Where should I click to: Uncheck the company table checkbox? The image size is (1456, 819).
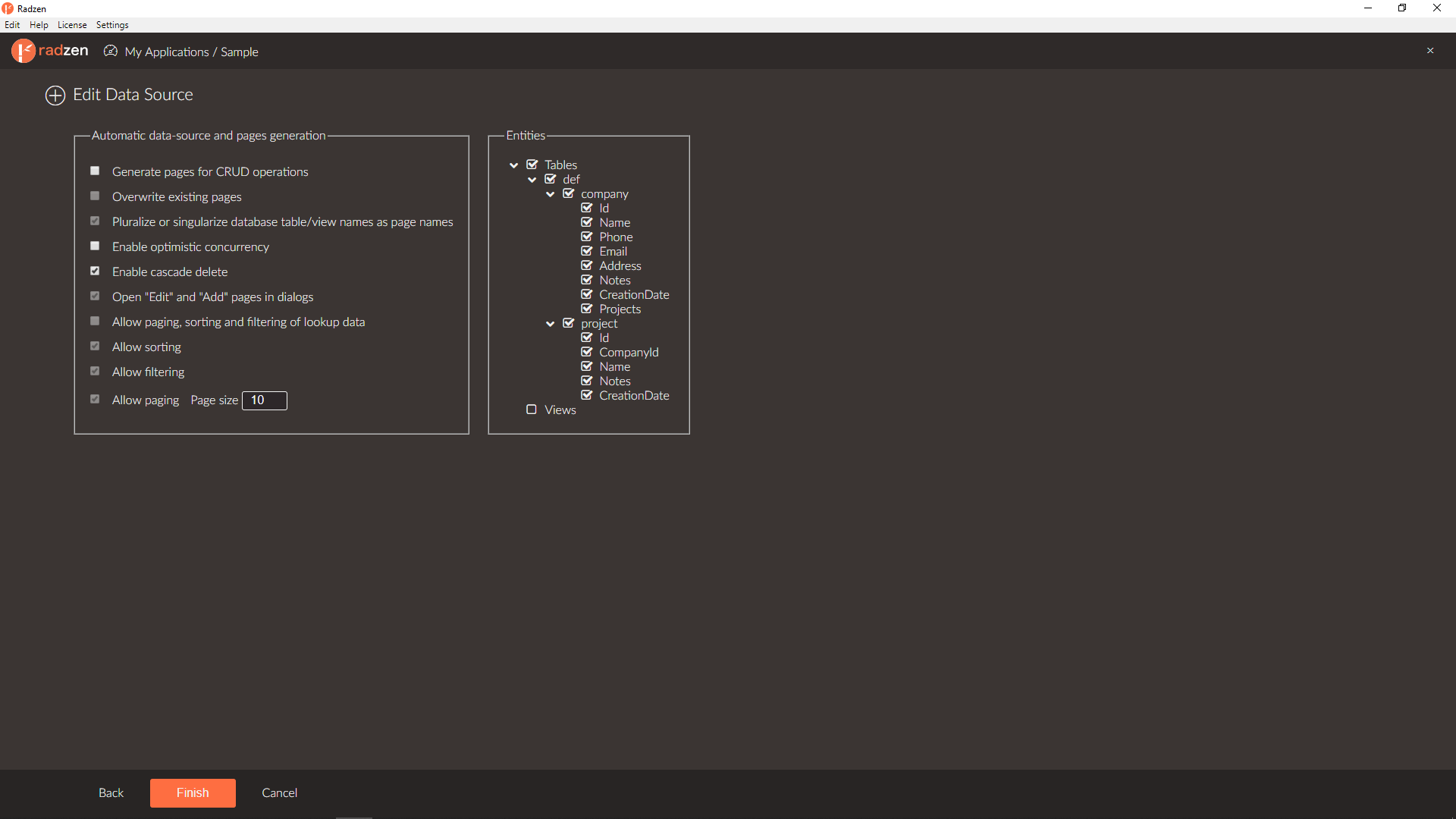point(569,193)
